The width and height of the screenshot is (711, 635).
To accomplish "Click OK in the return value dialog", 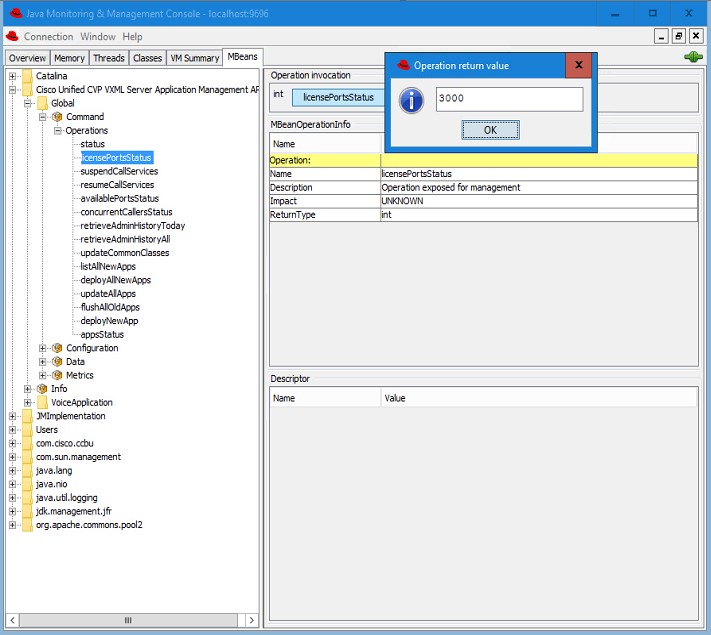I will click(490, 130).
